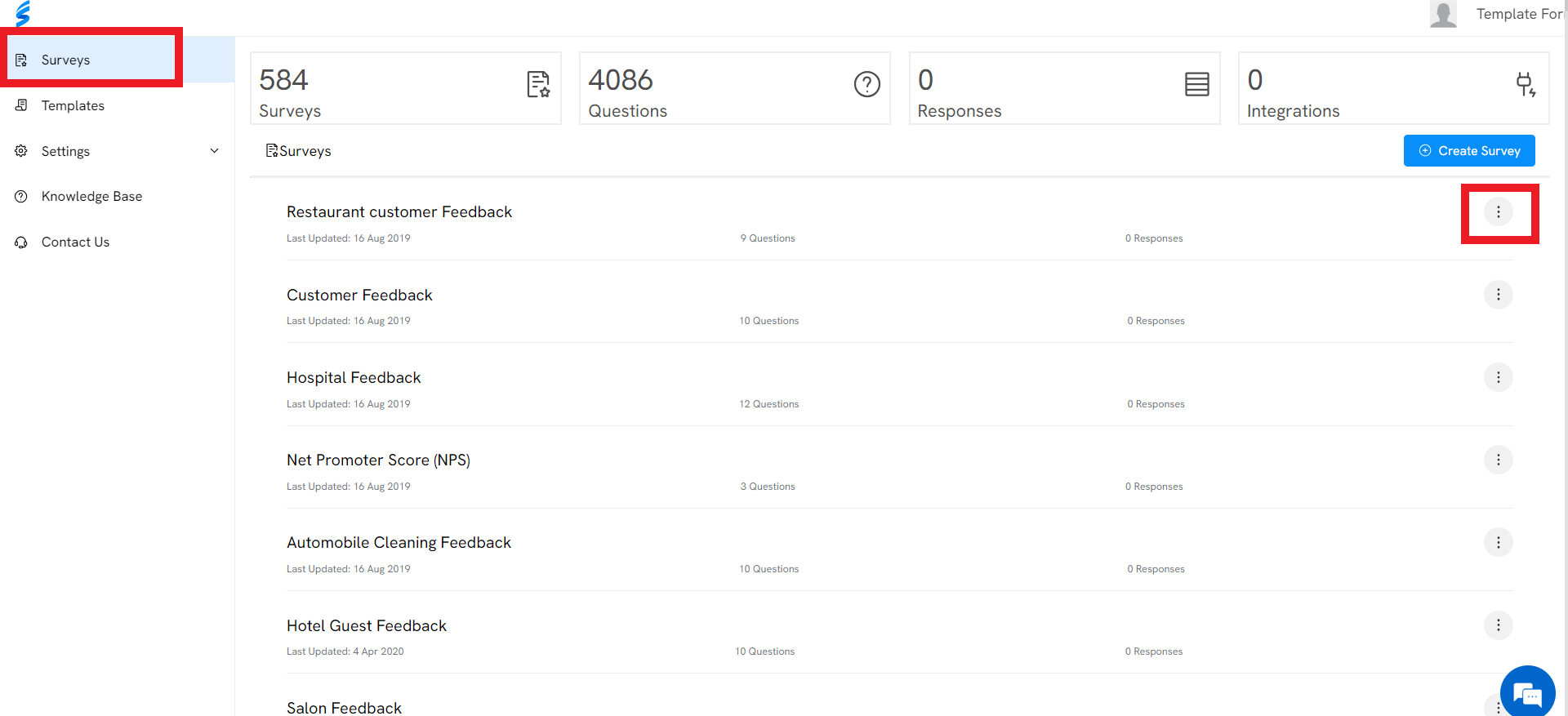Expand the Settings chevron arrow
The image size is (1568, 716).
coord(215,151)
